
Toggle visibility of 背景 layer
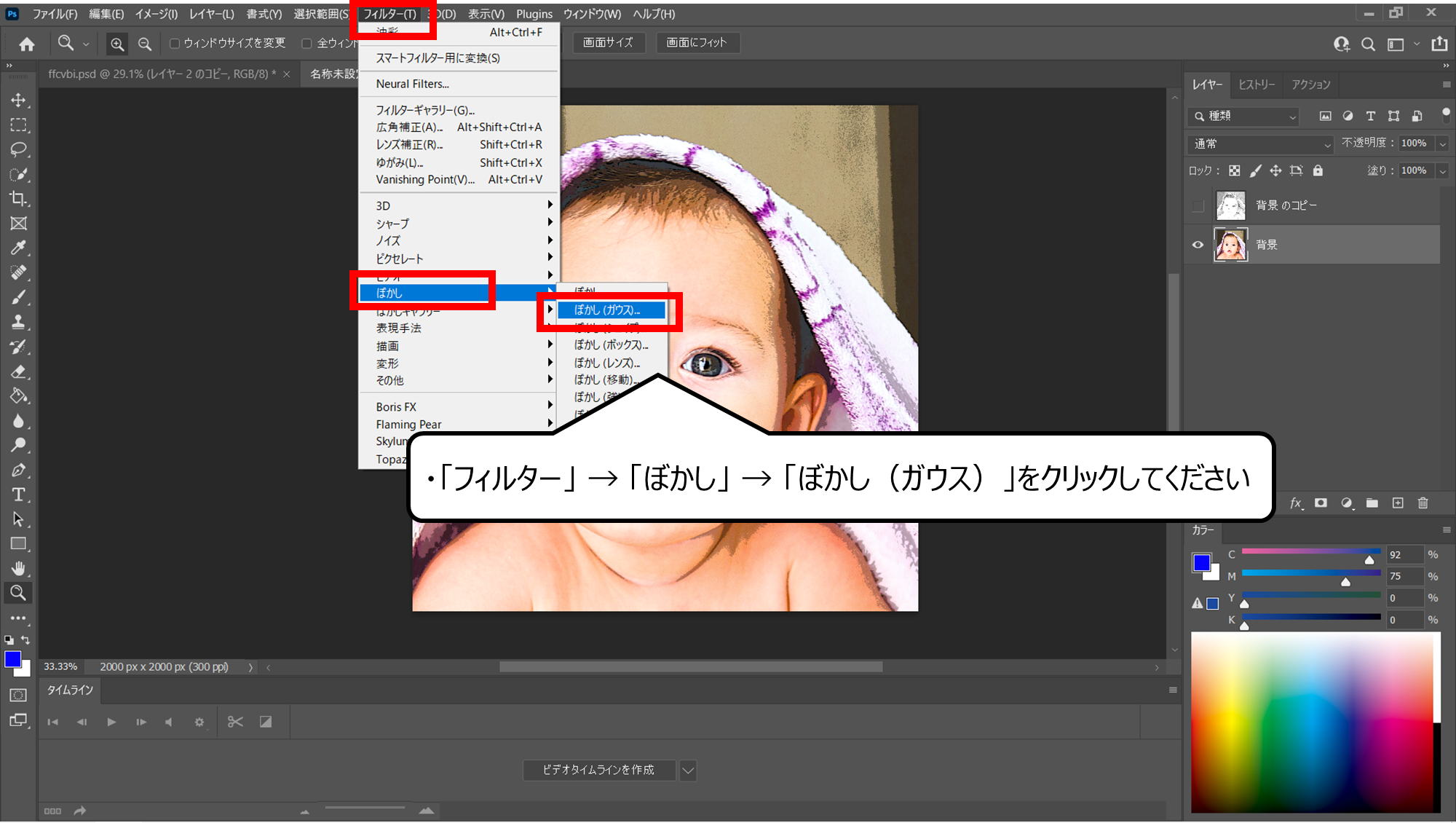point(1198,245)
